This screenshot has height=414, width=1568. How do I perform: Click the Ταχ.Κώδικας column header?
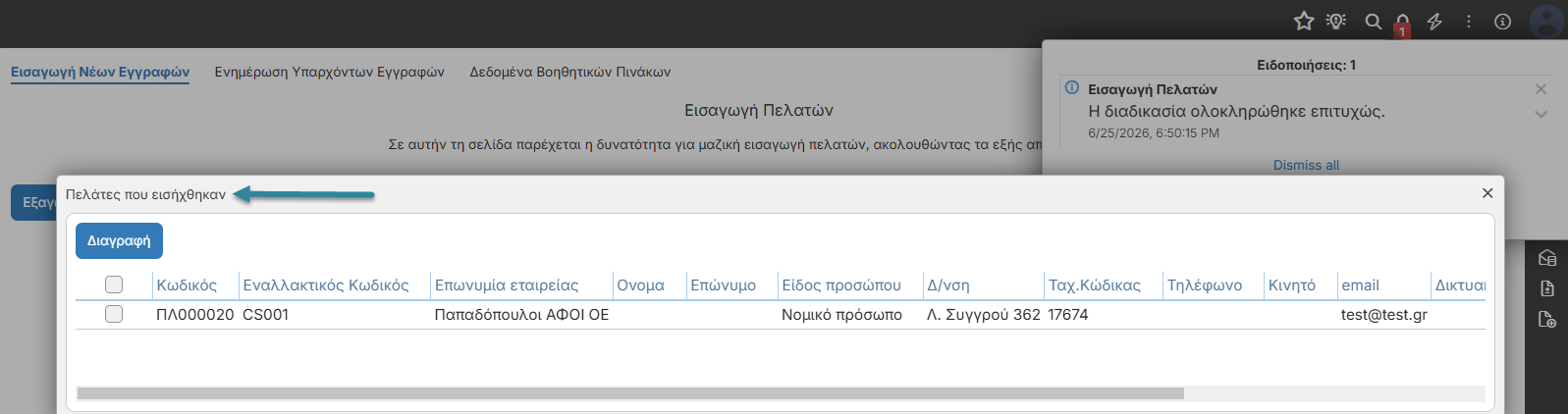(x=1095, y=285)
